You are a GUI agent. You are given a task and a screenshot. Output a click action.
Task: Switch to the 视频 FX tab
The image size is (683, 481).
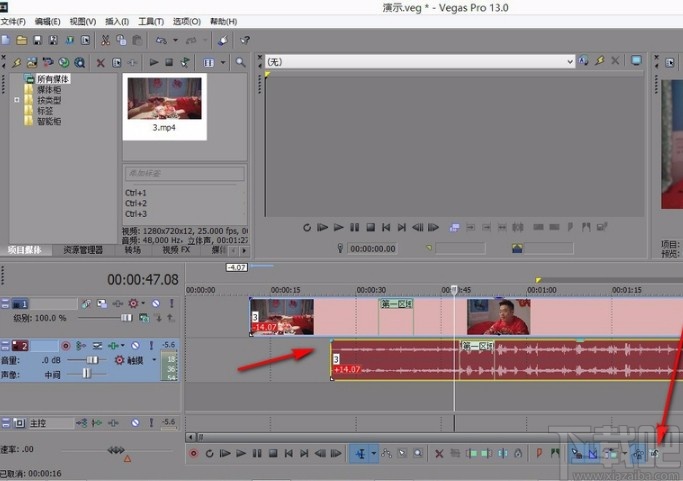[176, 250]
